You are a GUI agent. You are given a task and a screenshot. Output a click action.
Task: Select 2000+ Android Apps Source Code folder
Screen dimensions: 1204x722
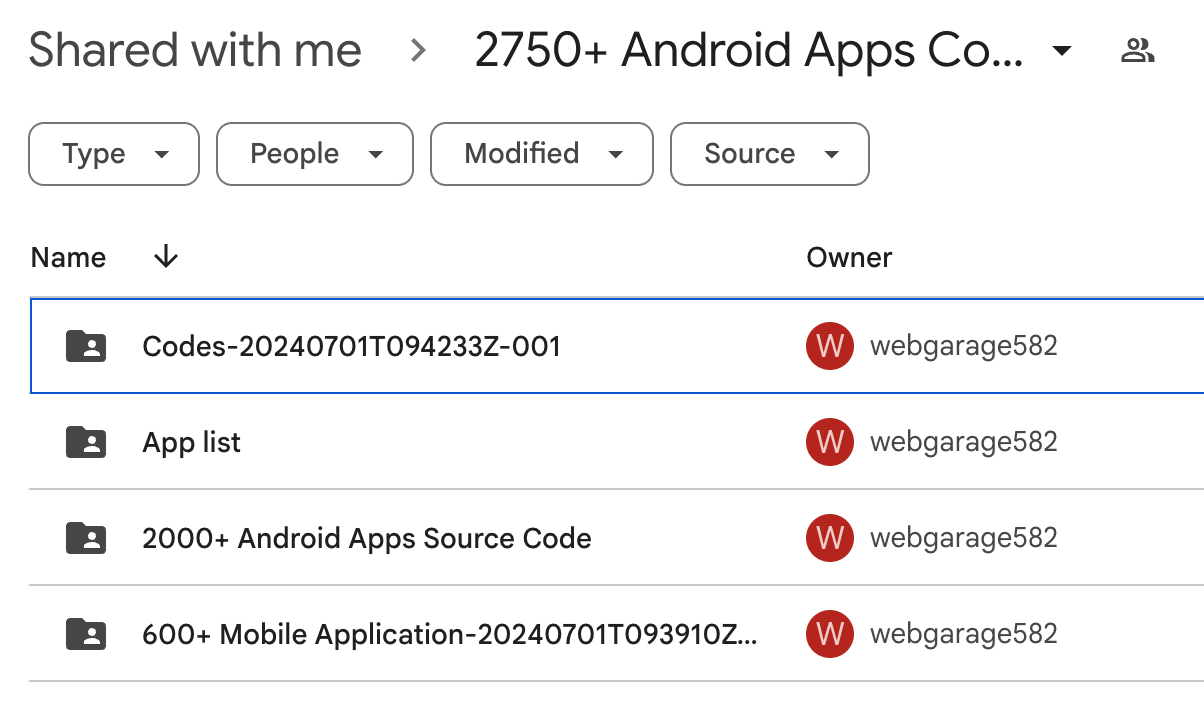pyautogui.click(x=367, y=538)
